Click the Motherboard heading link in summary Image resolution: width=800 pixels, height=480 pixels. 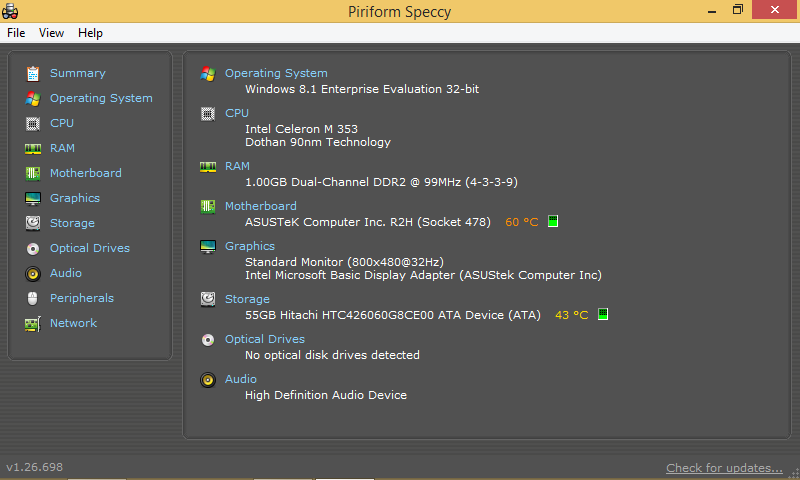tap(261, 206)
